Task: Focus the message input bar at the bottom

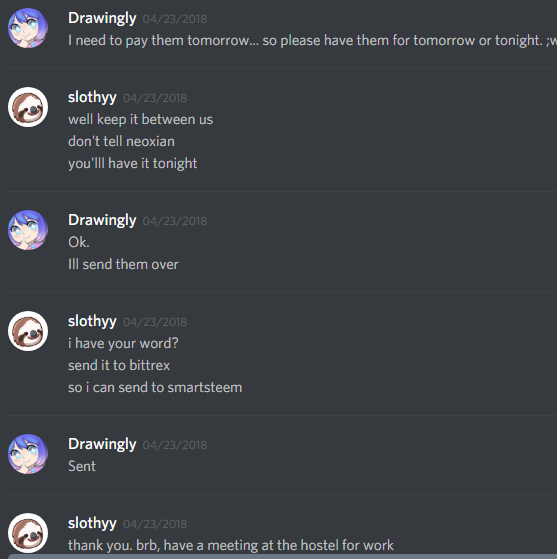Action: pyautogui.click(x=282, y=557)
